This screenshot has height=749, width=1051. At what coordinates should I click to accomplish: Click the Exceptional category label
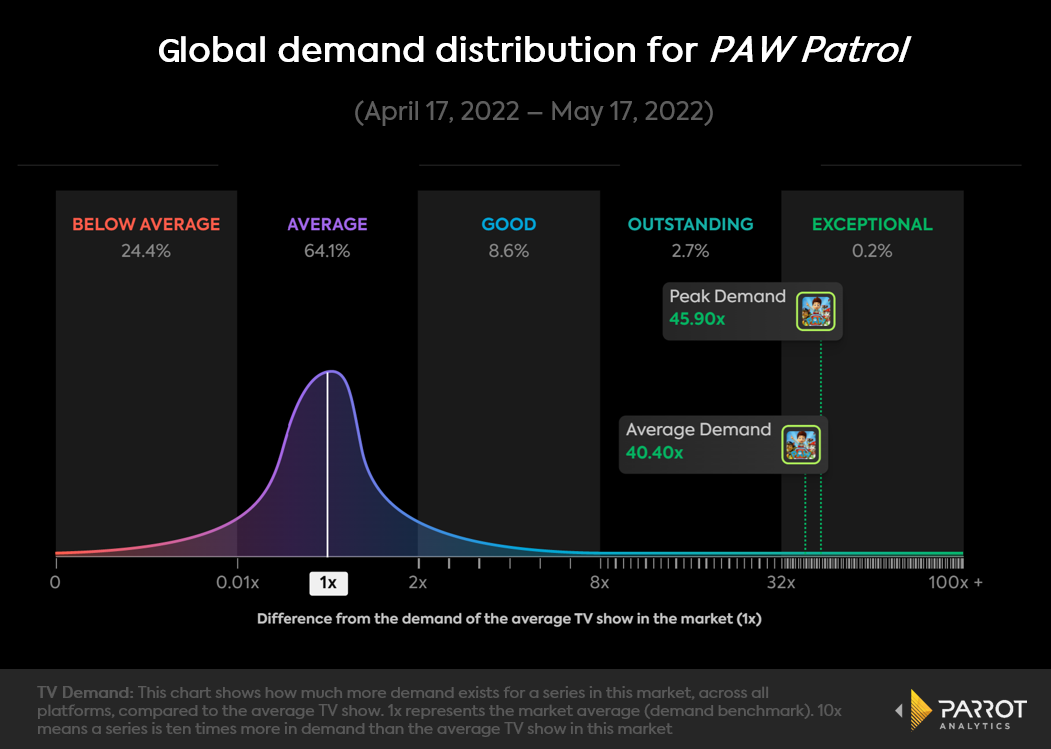click(872, 224)
